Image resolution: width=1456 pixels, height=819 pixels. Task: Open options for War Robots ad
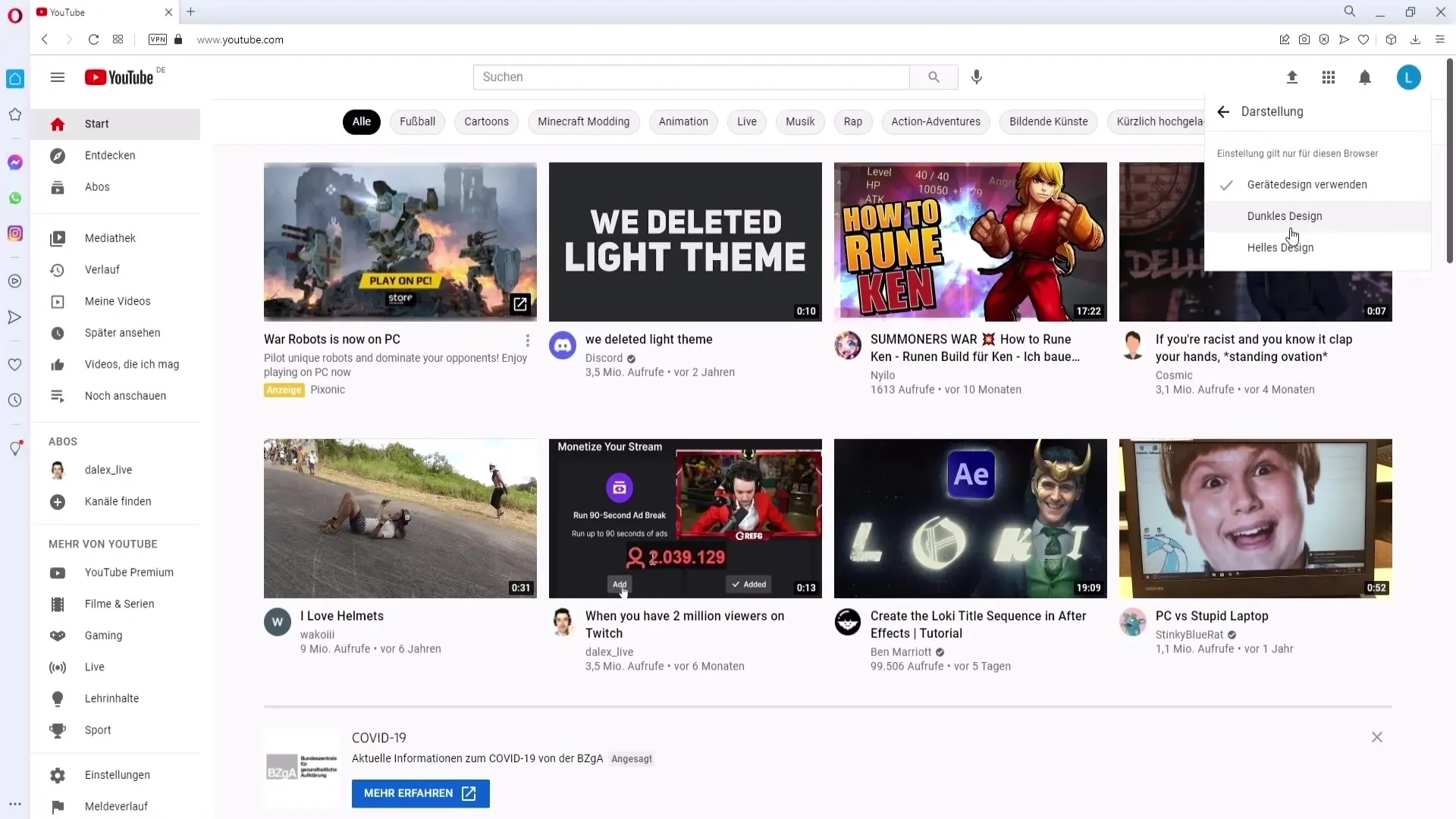click(528, 340)
